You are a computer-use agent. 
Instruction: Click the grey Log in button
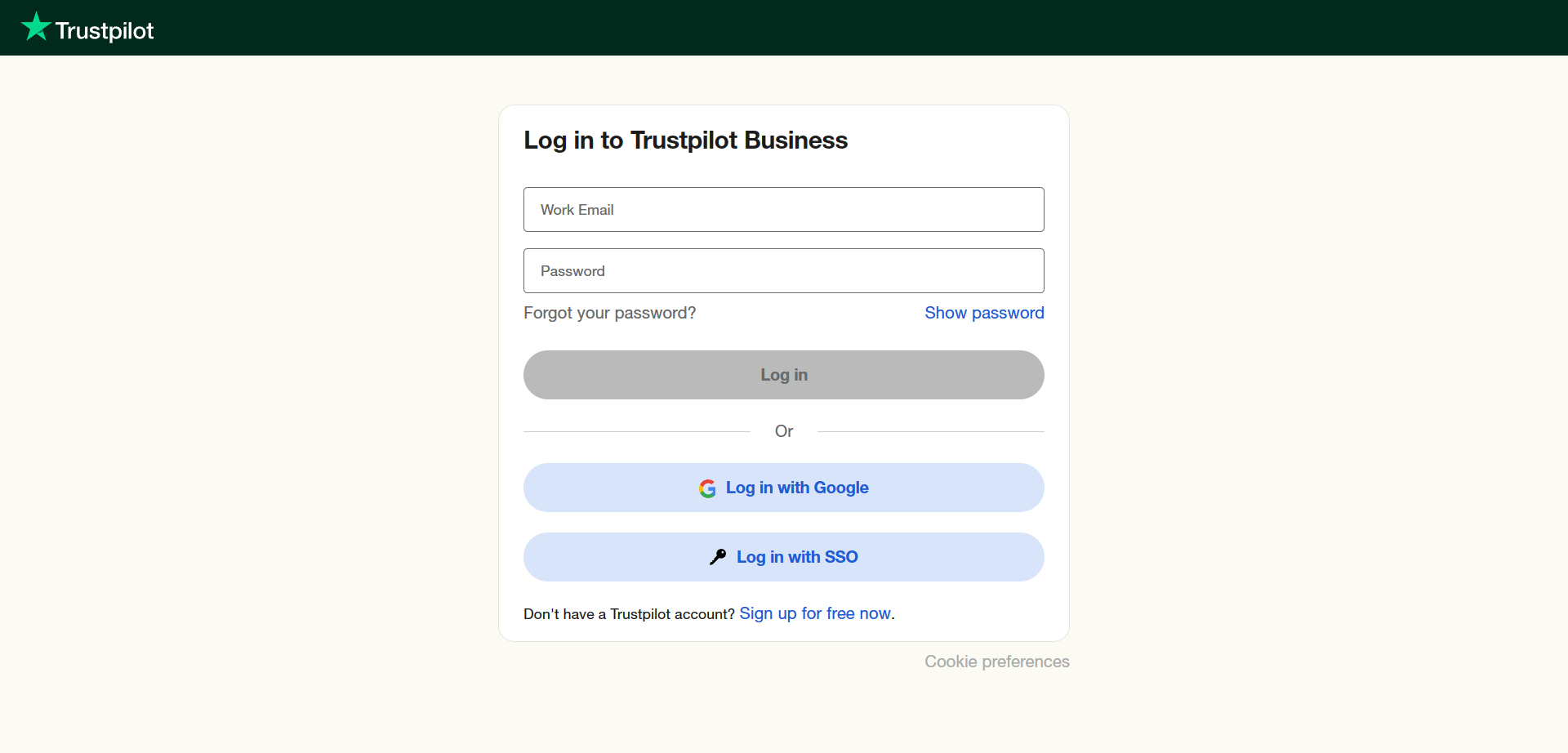[784, 375]
